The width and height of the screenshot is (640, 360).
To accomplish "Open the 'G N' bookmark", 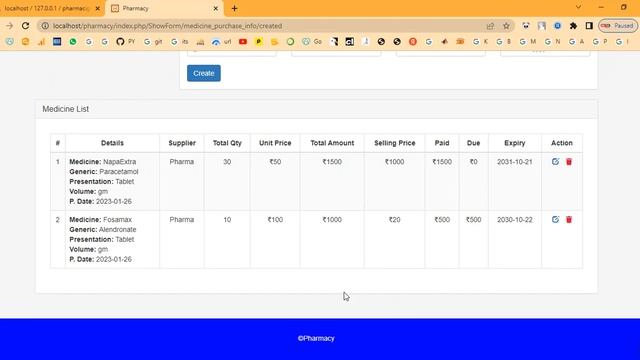I will [x=552, y=42].
